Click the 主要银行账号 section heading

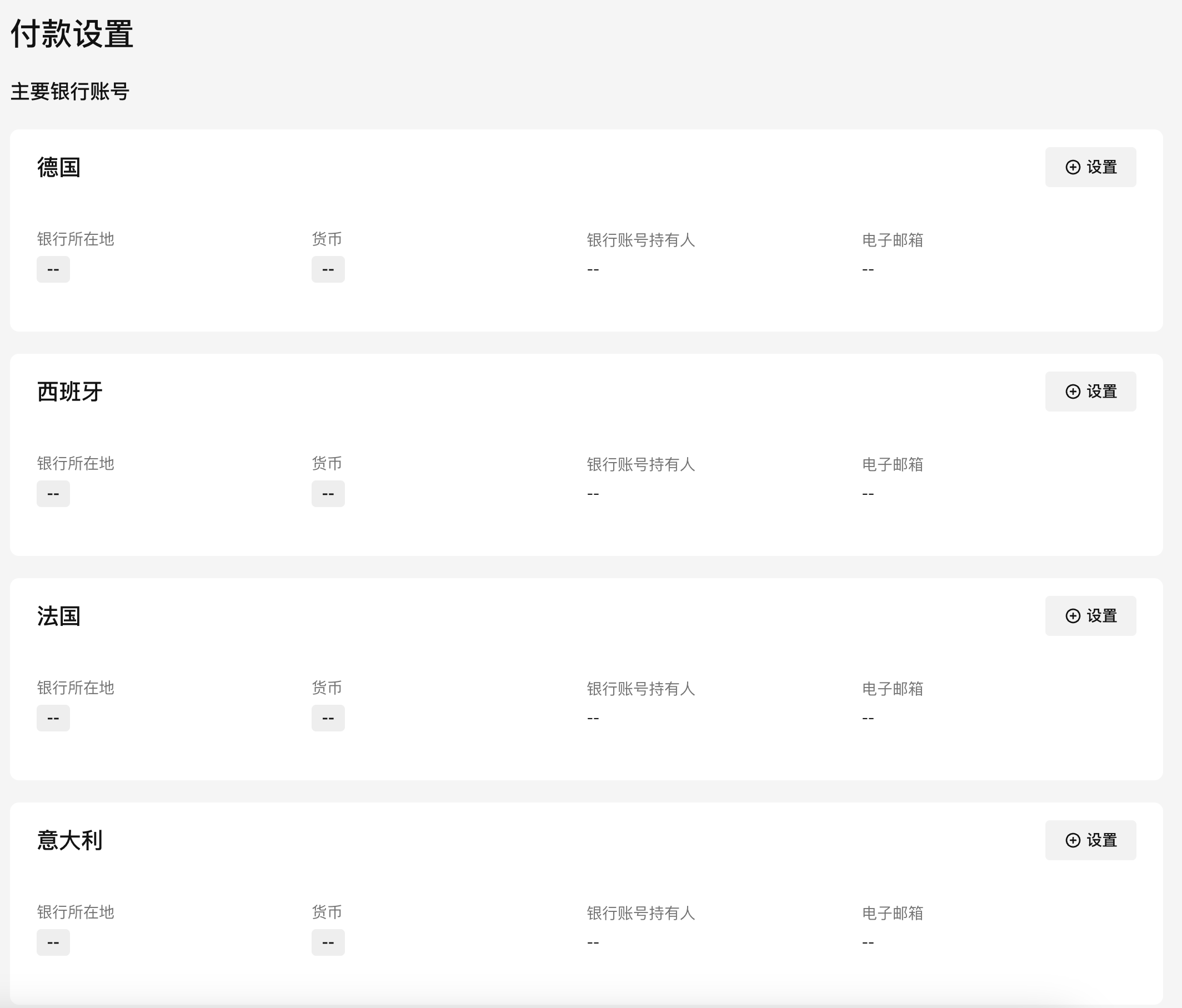coord(70,92)
